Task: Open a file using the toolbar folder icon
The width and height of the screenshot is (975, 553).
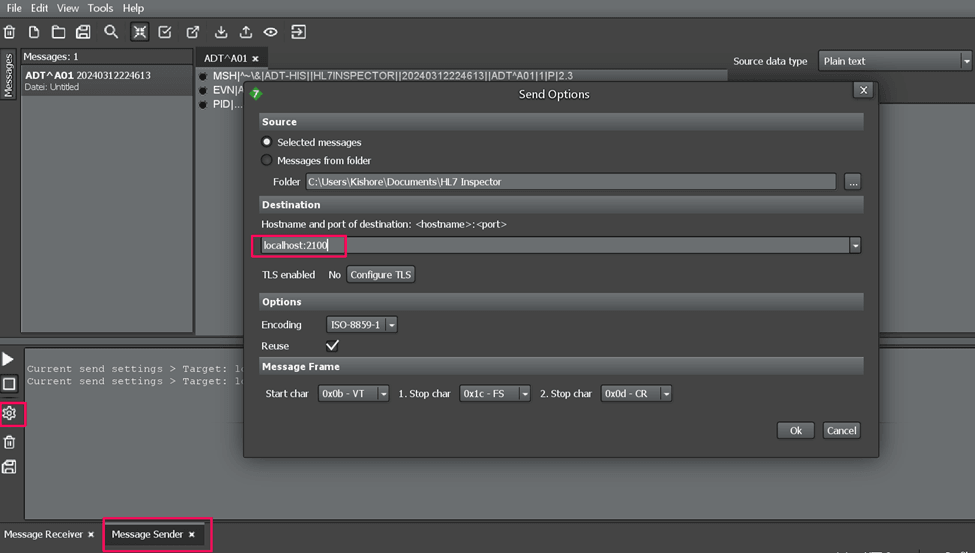Action: pyautogui.click(x=58, y=32)
